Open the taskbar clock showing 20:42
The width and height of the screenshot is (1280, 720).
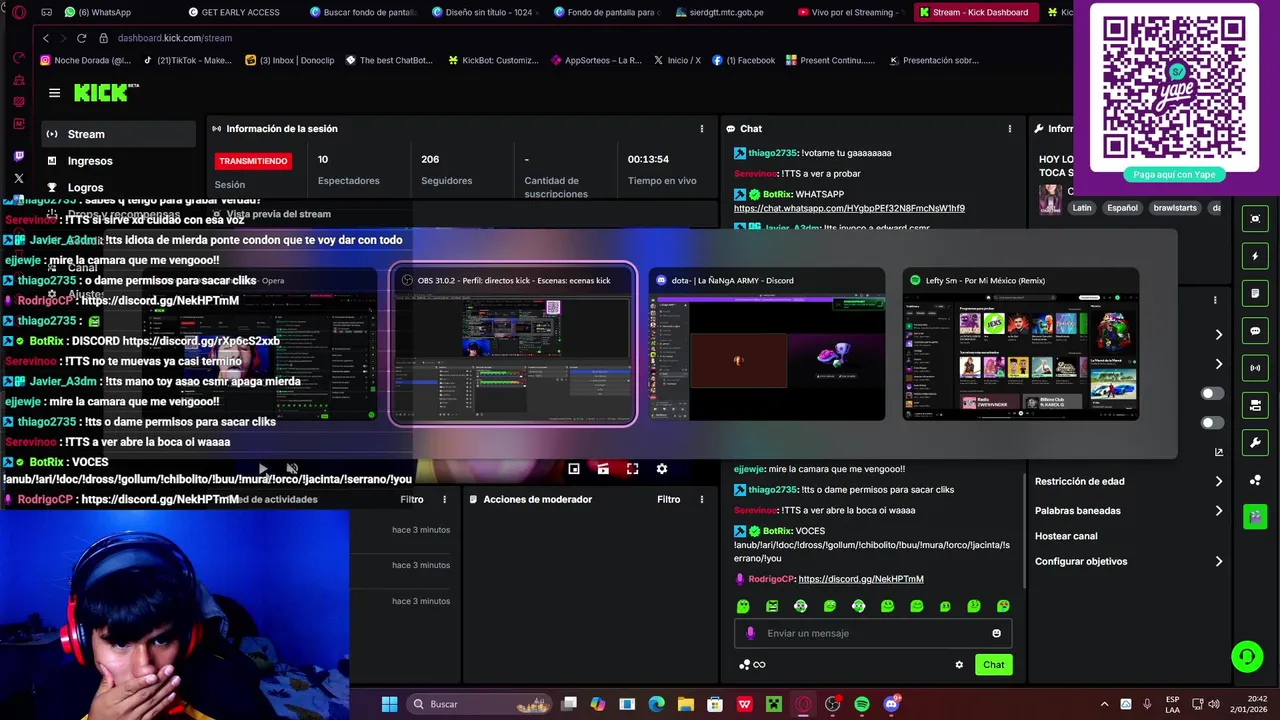pos(1250,704)
